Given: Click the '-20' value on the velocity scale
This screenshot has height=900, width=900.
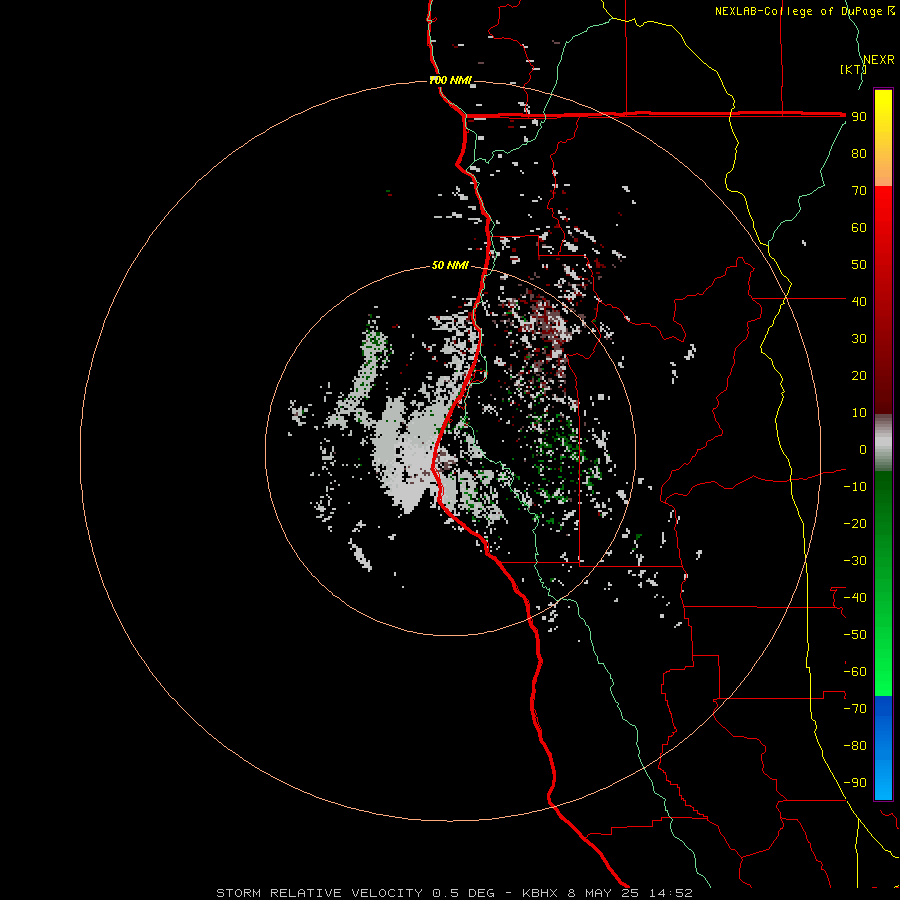Looking at the screenshot, I should point(855,524).
